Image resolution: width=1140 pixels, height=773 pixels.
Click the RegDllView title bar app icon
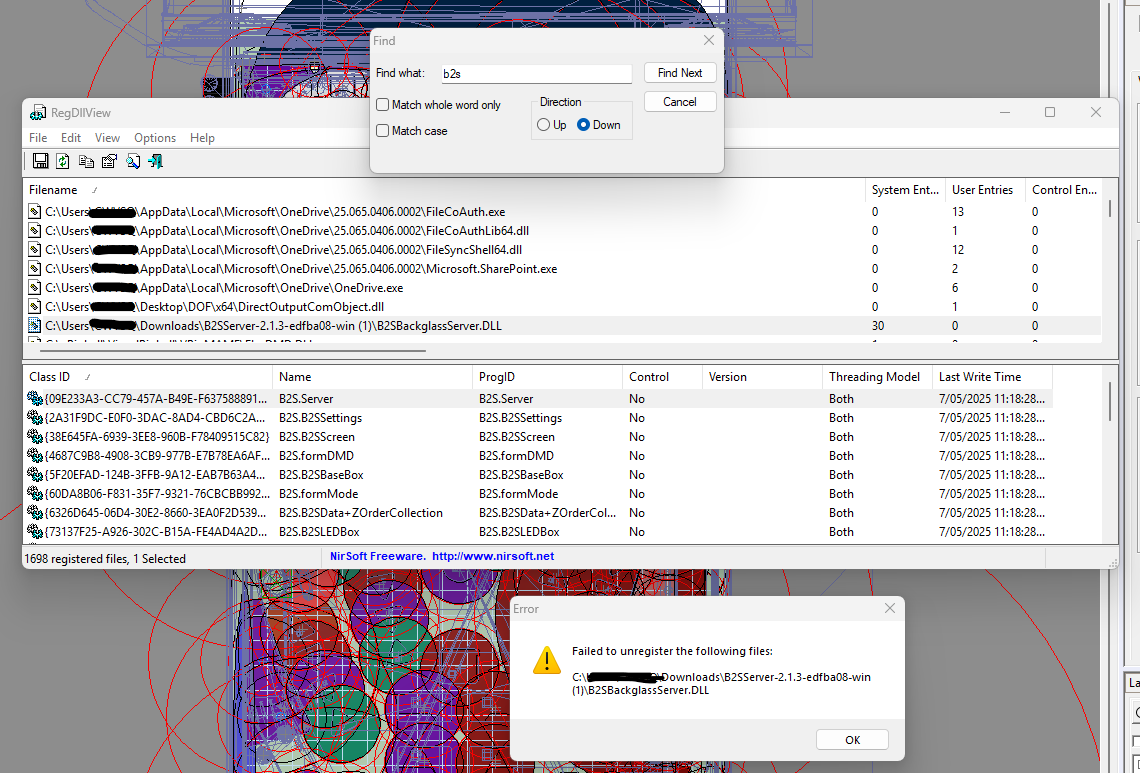pyautogui.click(x=38, y=112)
